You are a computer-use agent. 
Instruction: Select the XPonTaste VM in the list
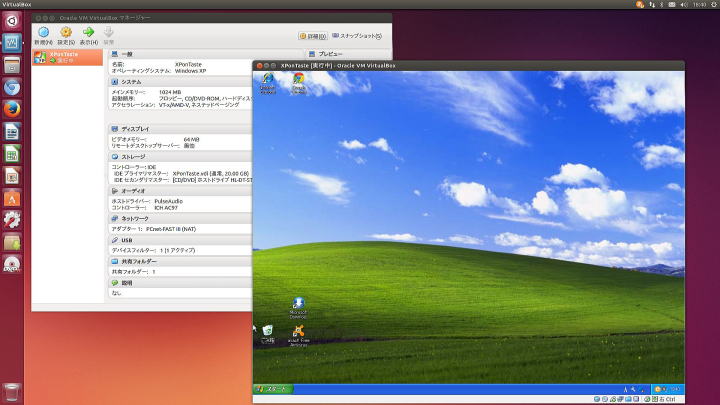click(x=68, y=57)
